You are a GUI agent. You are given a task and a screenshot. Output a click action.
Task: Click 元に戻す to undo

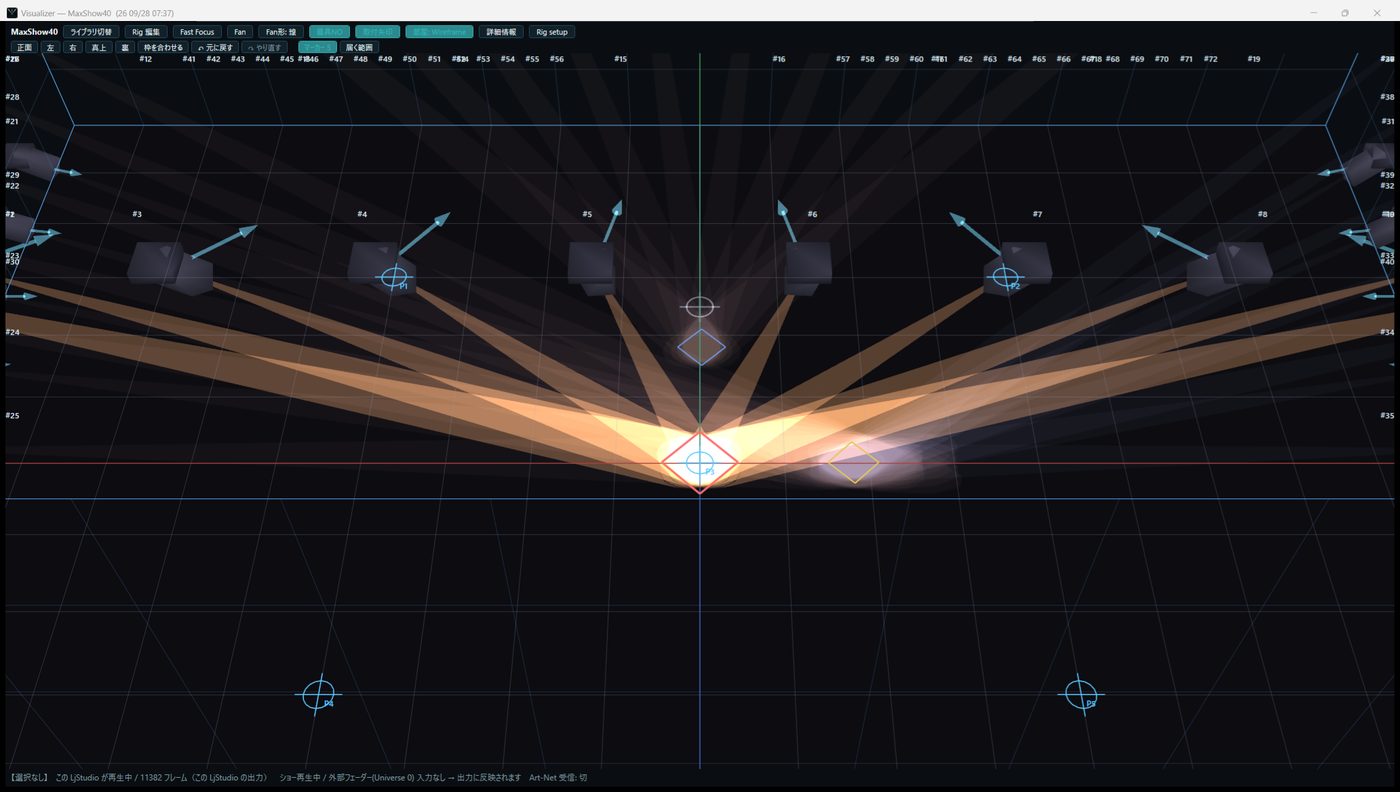215,47
